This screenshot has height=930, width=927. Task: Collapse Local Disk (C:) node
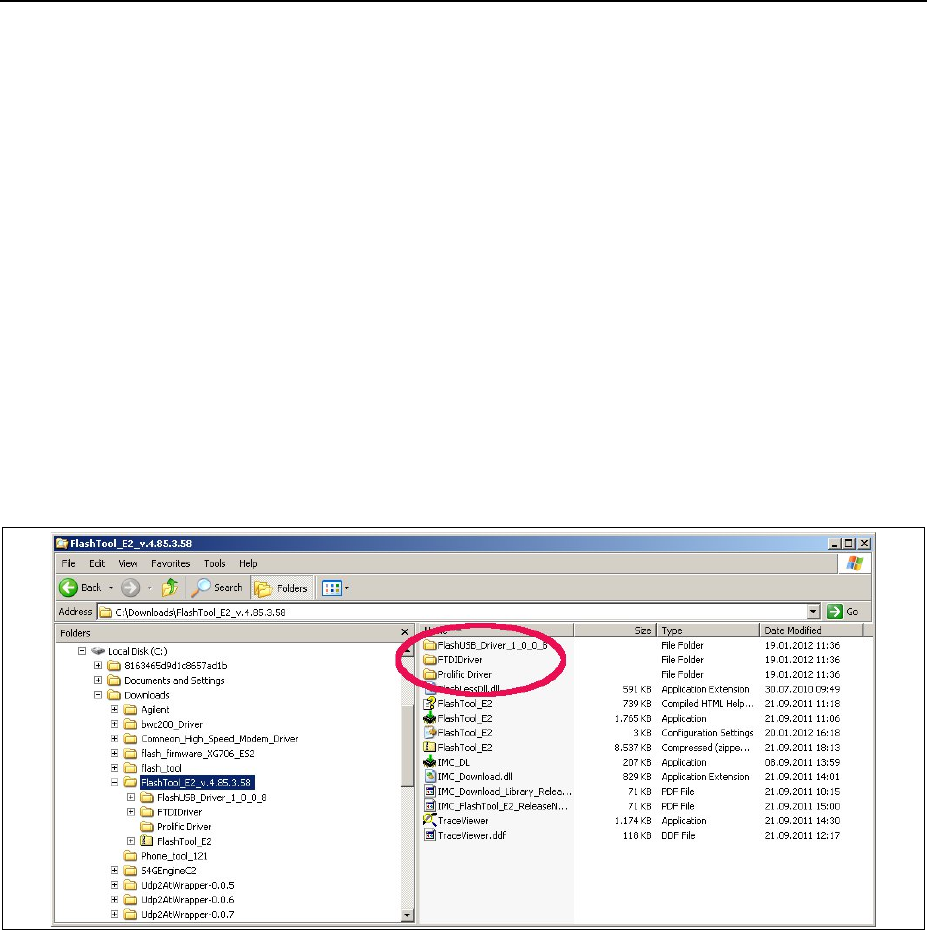point(82,651)
